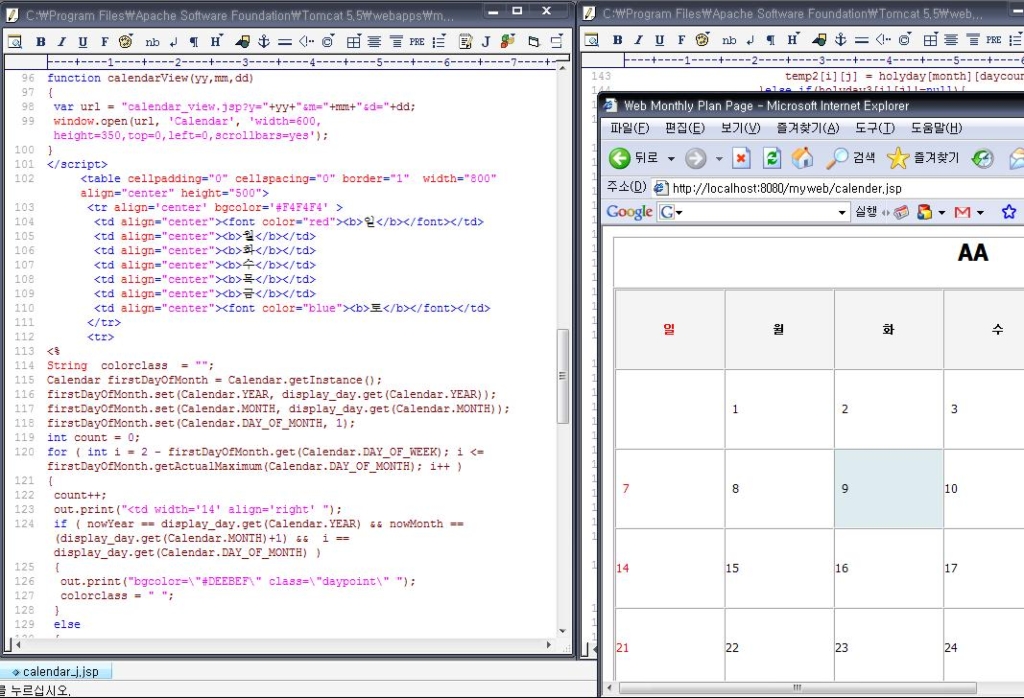Insert a table from right editor toolbar

coord(930,40)
